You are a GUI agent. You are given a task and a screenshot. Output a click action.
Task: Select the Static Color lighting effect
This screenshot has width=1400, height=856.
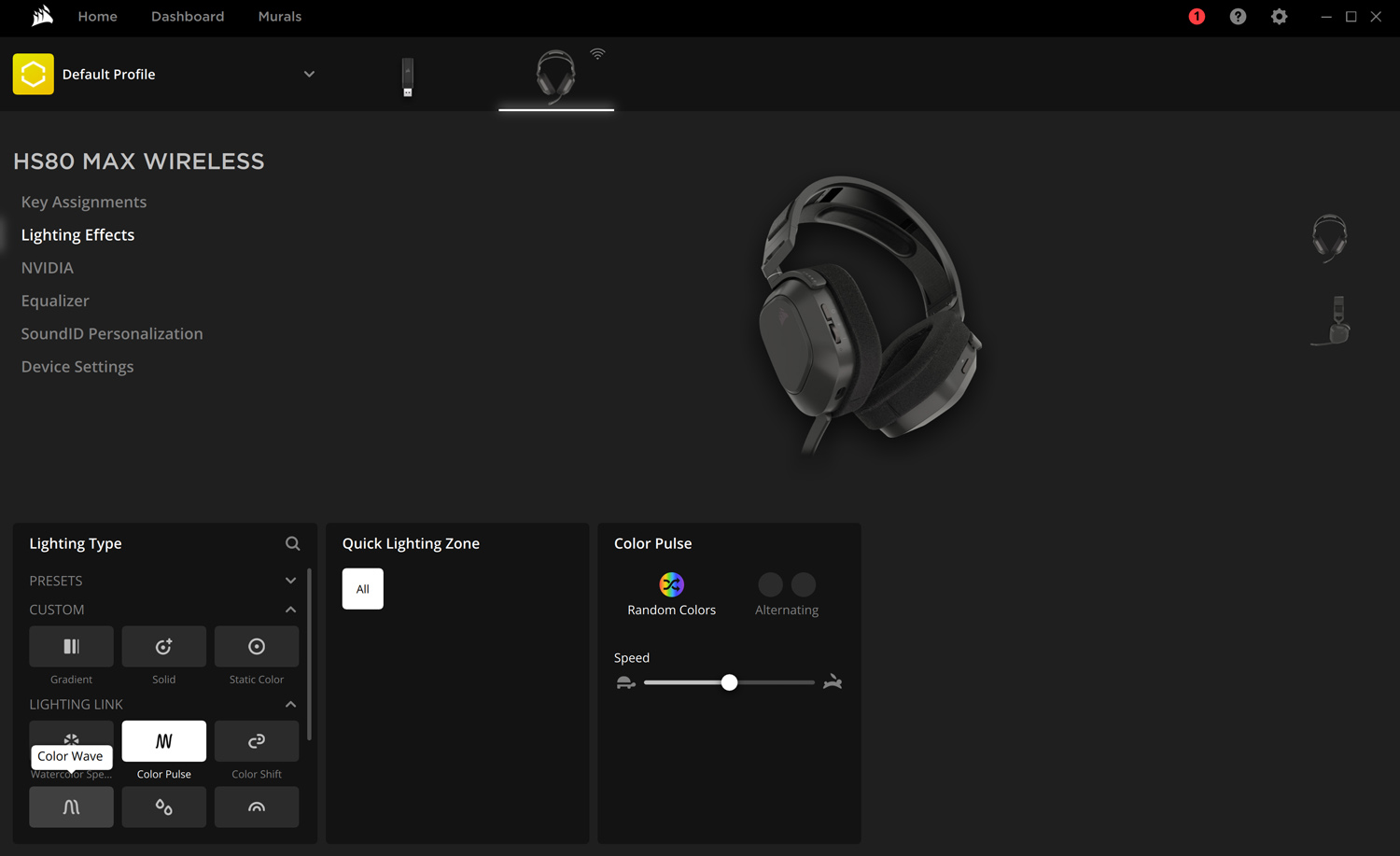(257, 647)
